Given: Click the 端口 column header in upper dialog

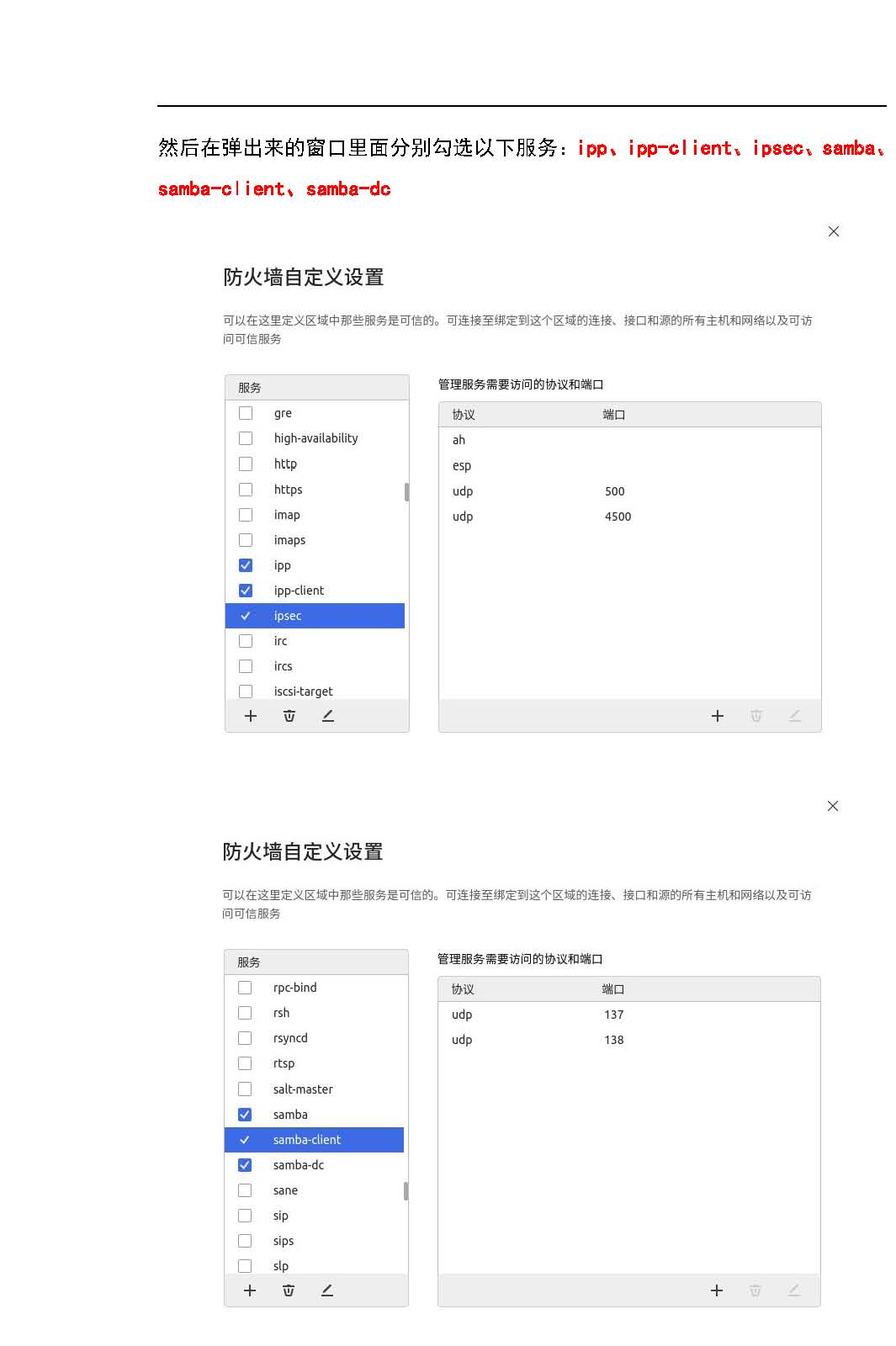Looking at the screenshot, I should pos(614,415).
